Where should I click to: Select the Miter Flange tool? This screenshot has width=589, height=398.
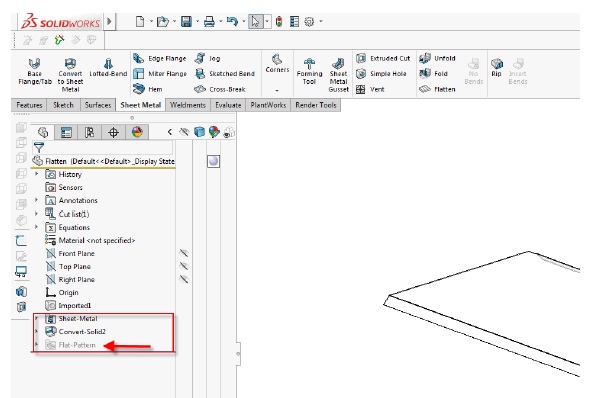[x=160, y=74]
